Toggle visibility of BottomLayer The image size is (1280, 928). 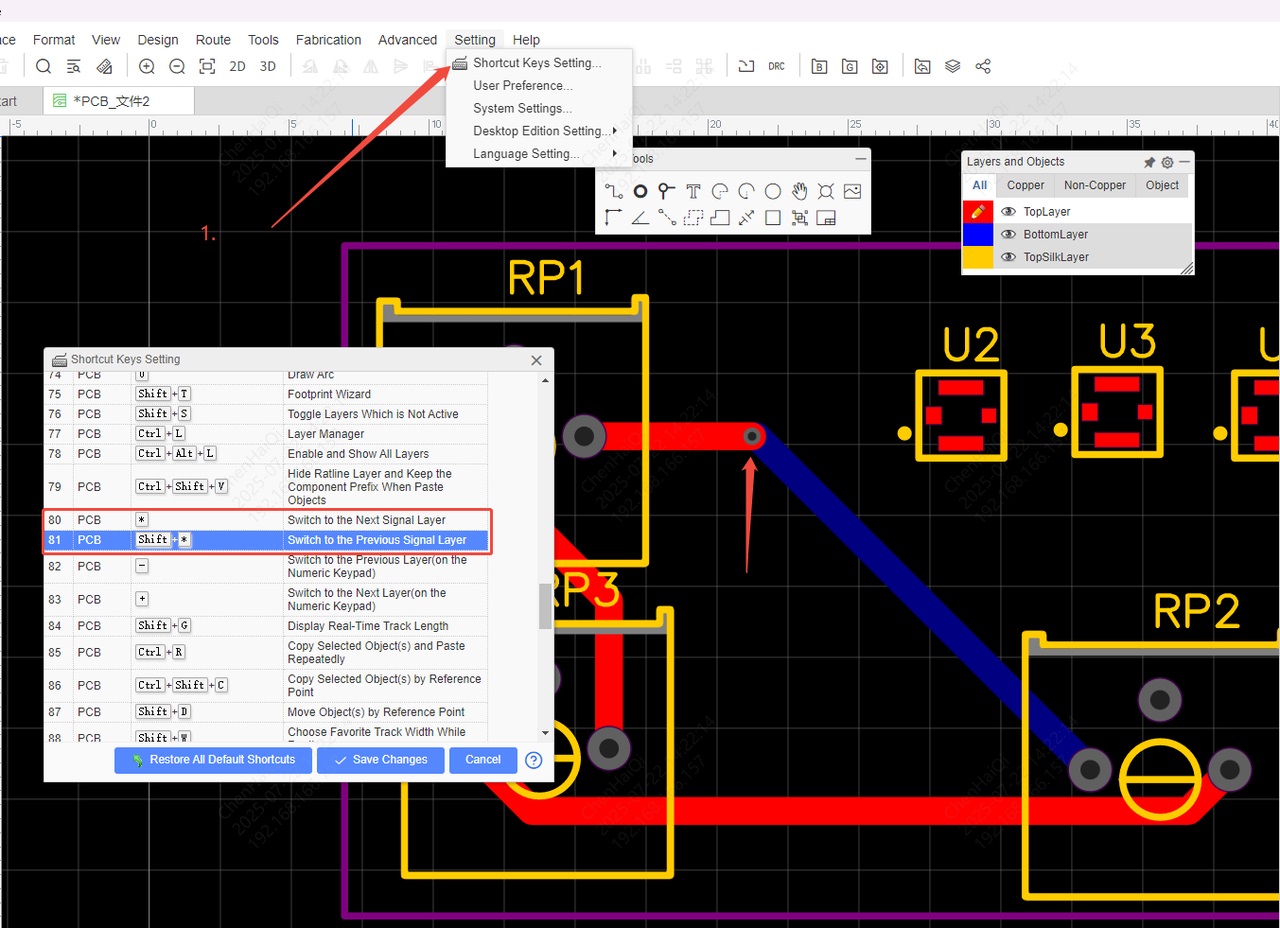[x=1008, y=234]
